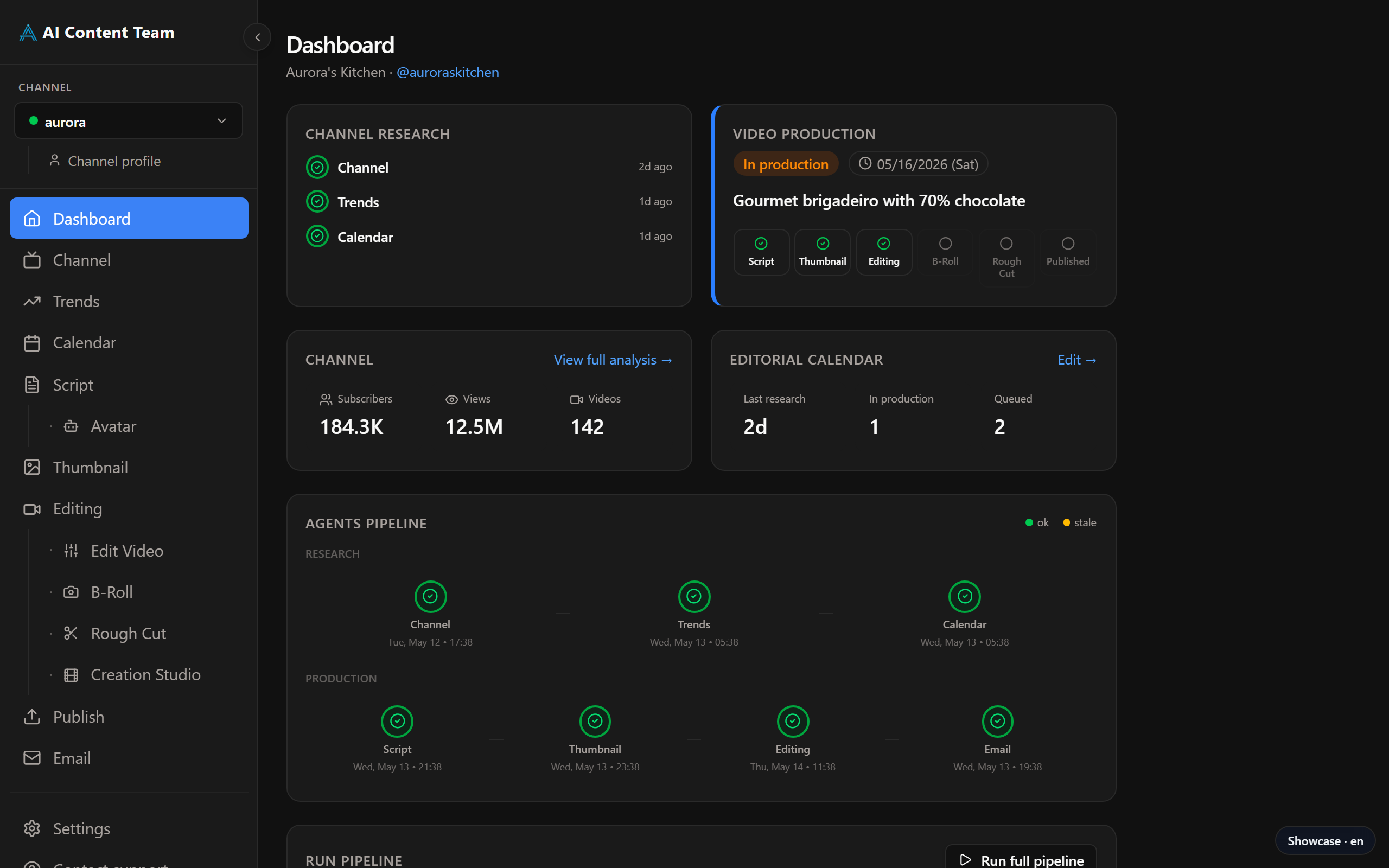
Task: Open Publish in the sidebar
Action: click(x=129, y=717)
